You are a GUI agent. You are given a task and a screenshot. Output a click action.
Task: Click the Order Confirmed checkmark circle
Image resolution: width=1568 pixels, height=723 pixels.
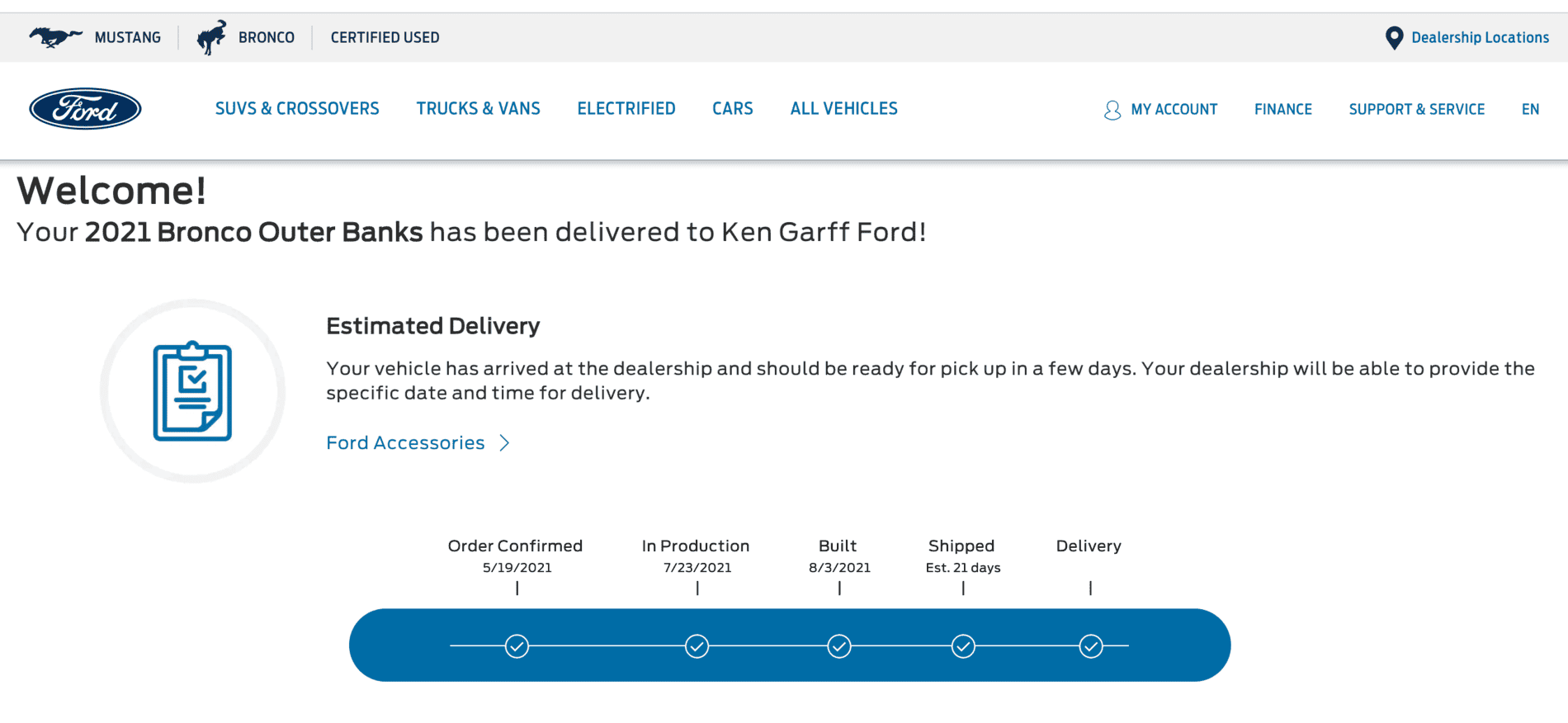pos(517,646)
